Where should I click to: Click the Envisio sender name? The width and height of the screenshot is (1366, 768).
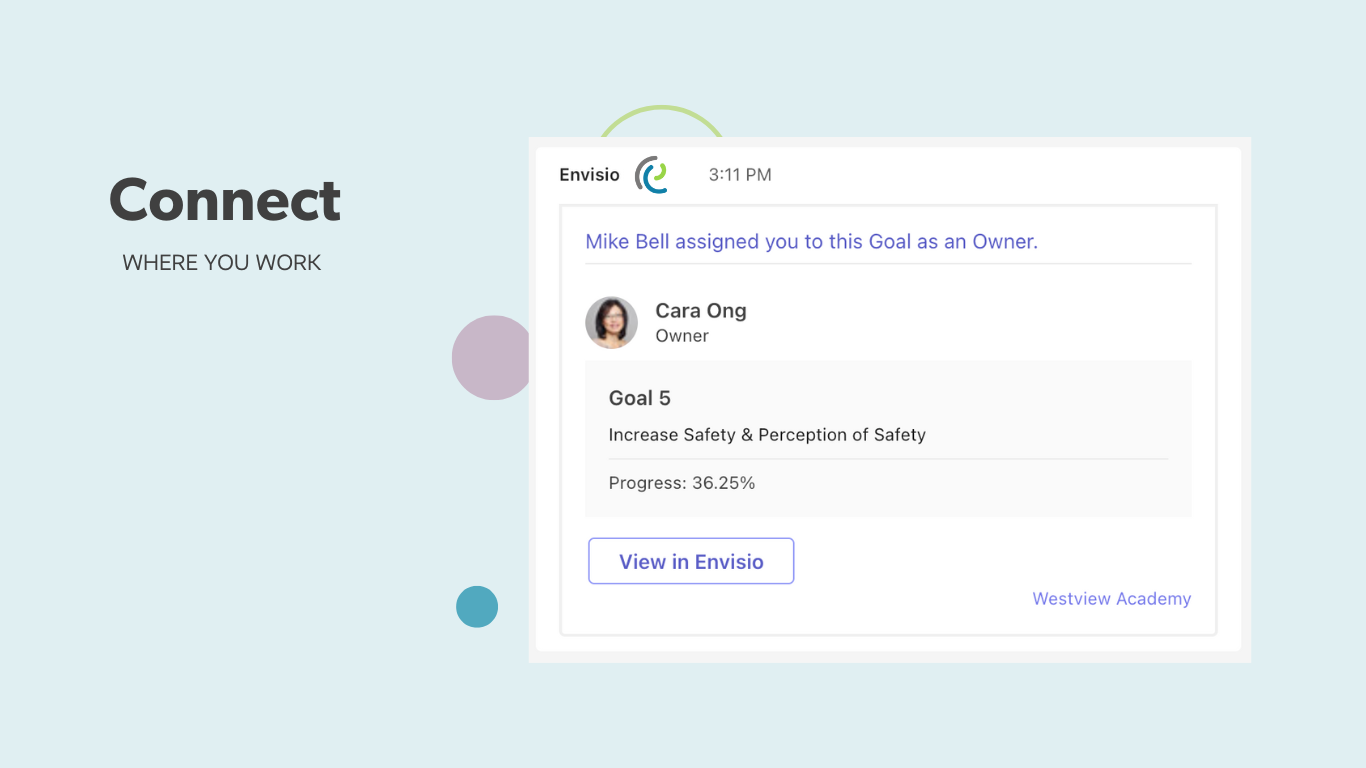tap(589, 175)
